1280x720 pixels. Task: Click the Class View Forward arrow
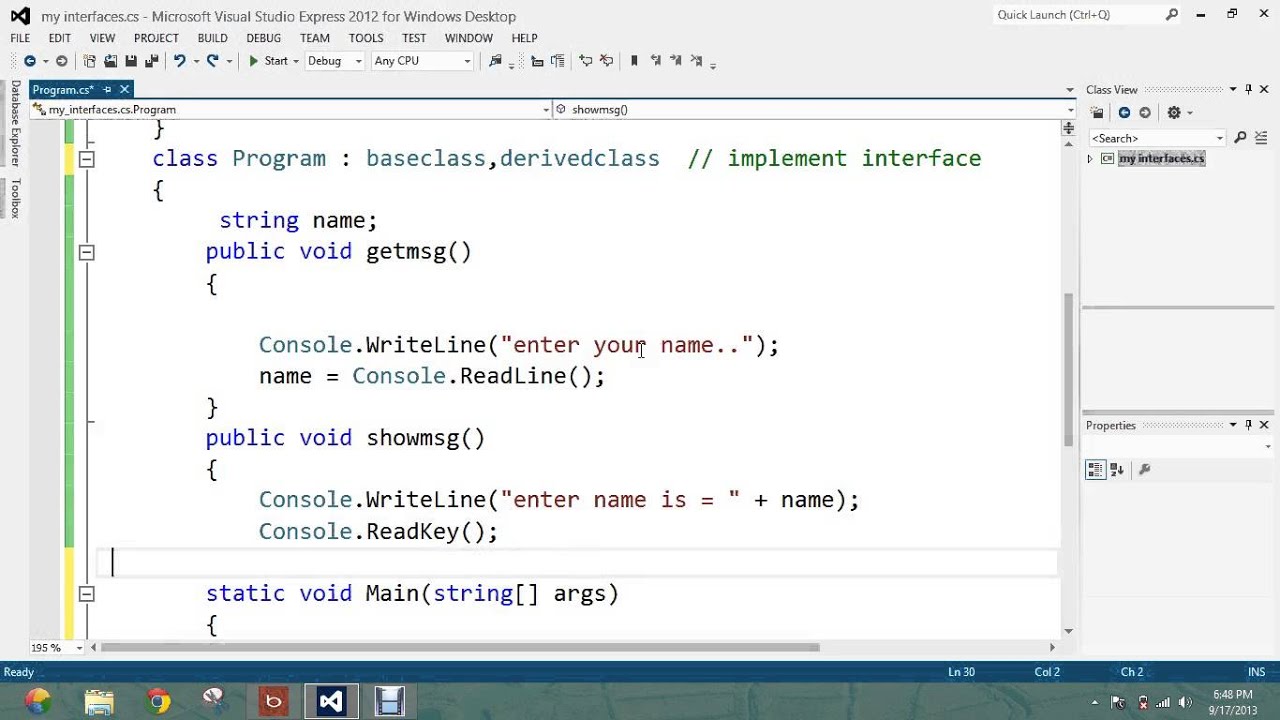[x=1145, y=113]
